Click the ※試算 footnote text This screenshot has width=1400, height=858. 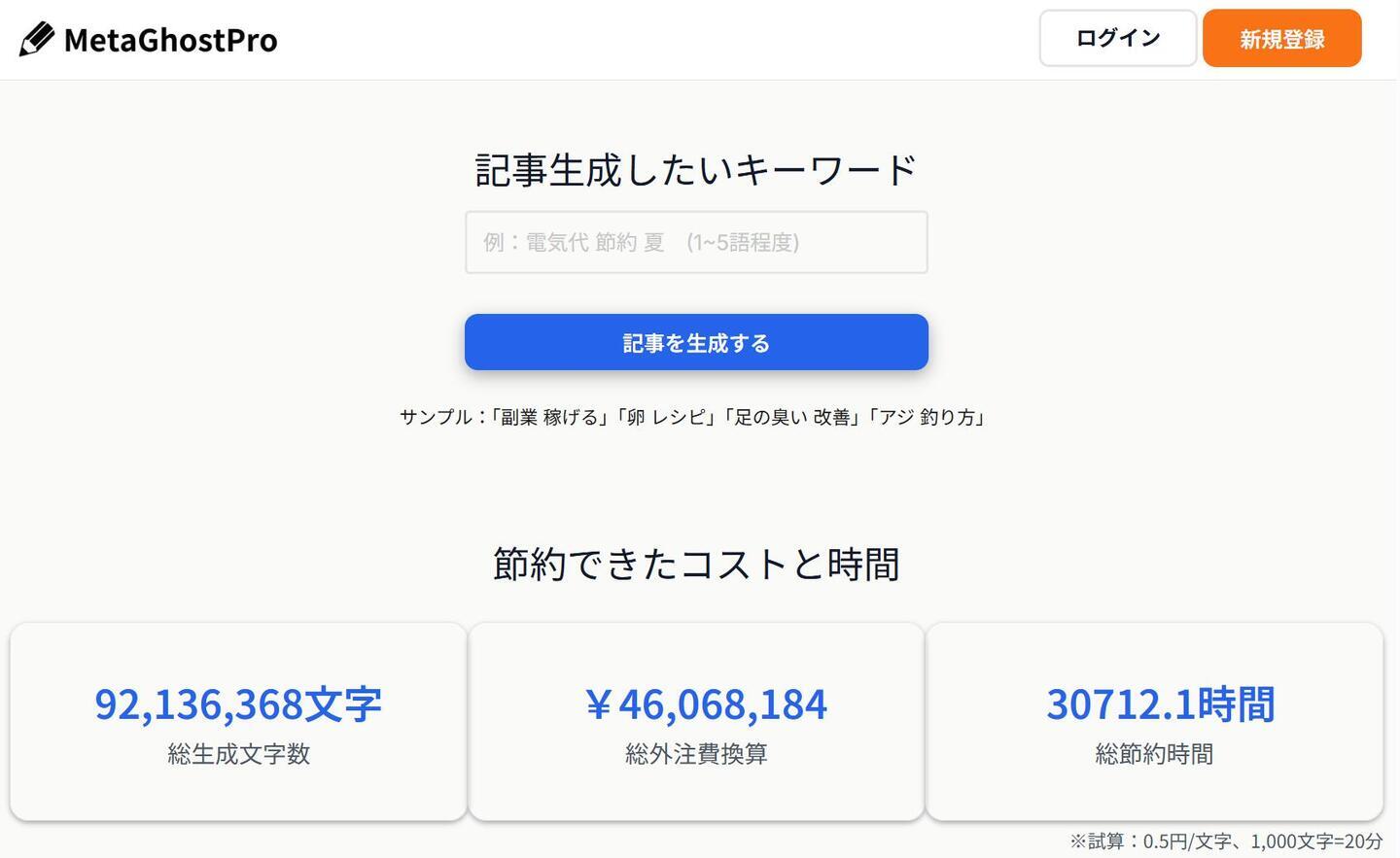pyautogui.click(x=1226, y=841)
